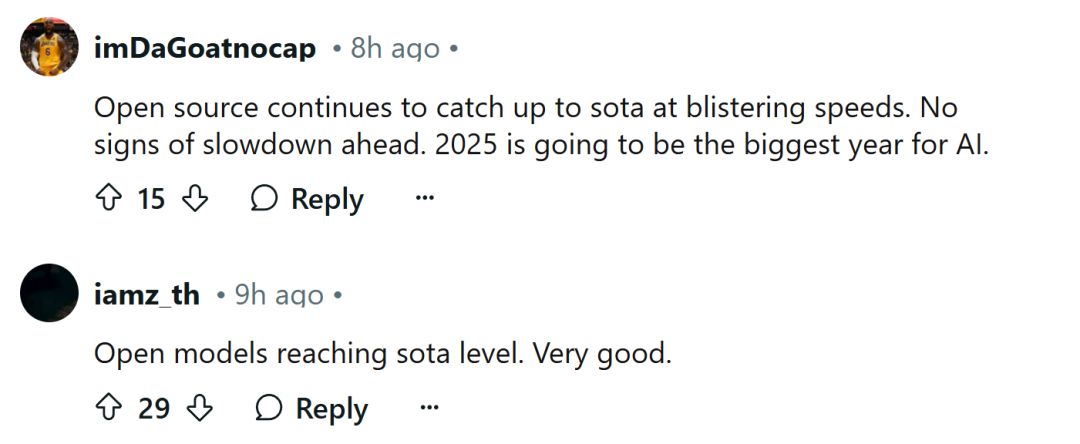This screenshot has height=444, width=1080.
Task: Visit the iamz_th user profile
Action: coord(147,295)
